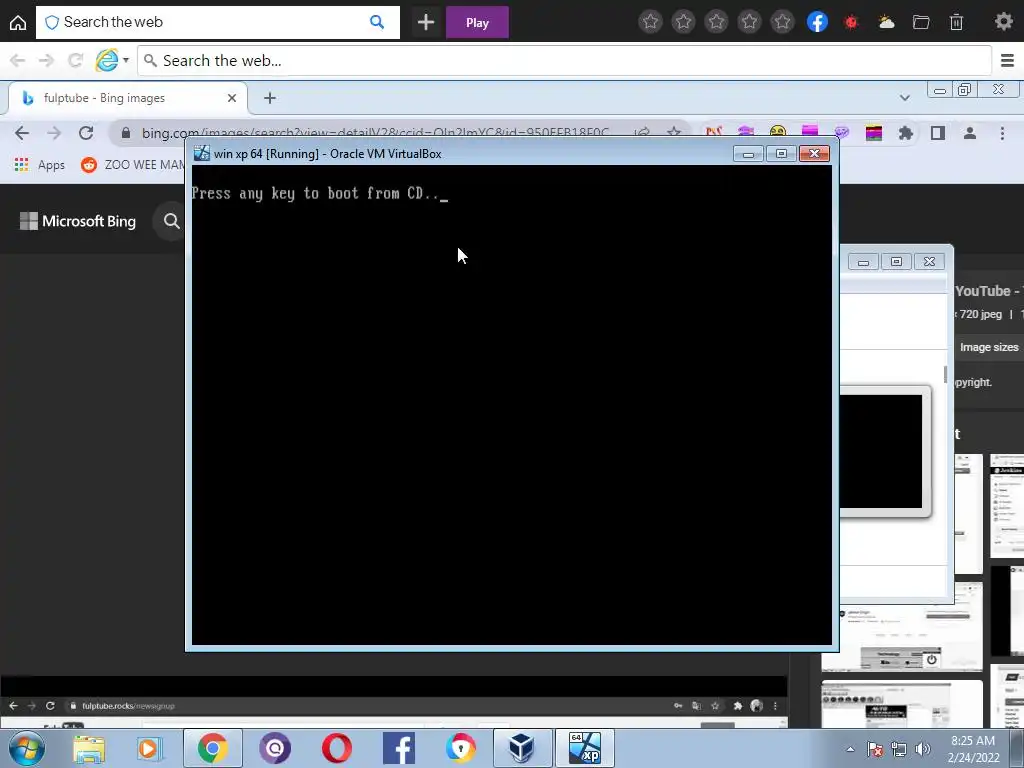Screen dimensions: 1024x768
Task: Open the media player taskbar icon
Action: click(150, 748)
